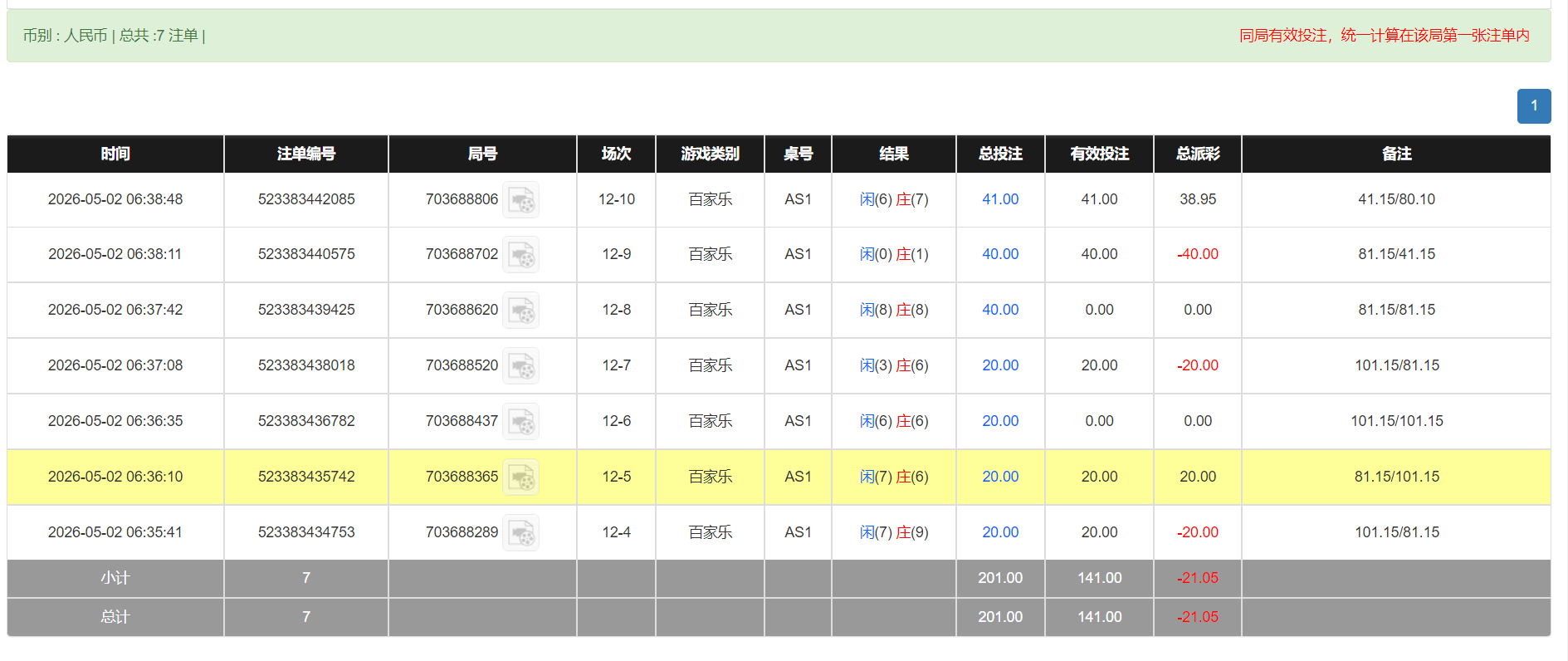Click timestamp 2026-05-02 06:38:48

point(115,199)
